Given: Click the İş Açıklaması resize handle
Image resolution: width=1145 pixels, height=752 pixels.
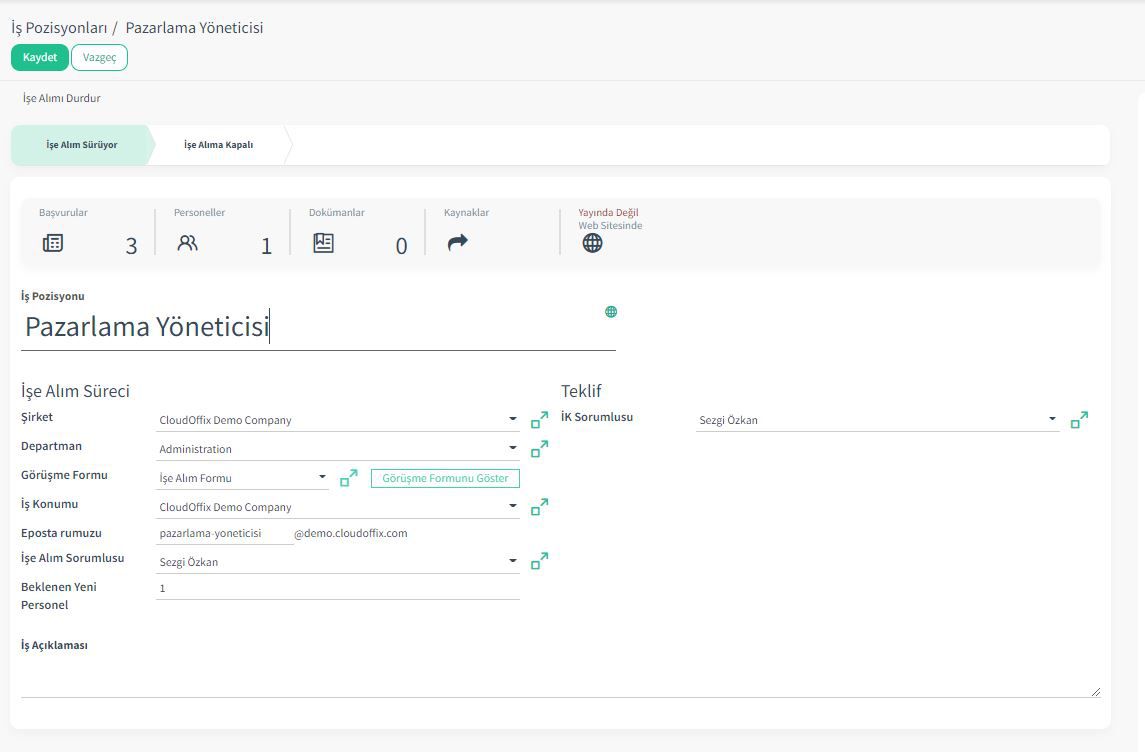Looking at the screenshot, I should pos(1095,691).
